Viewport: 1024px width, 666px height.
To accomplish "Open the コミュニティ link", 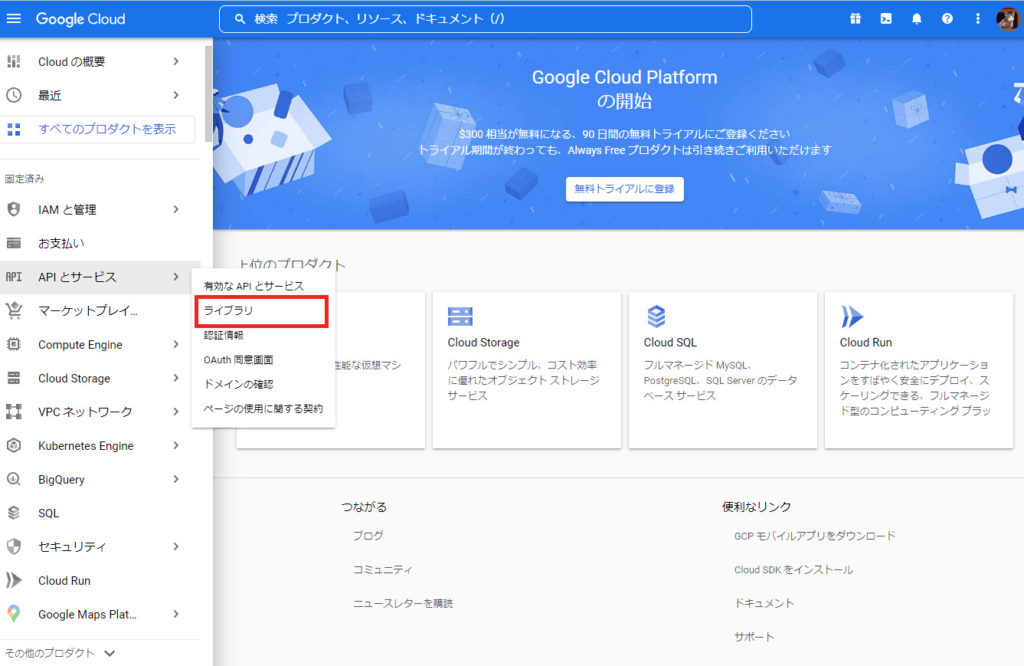I will click(383, 569).
